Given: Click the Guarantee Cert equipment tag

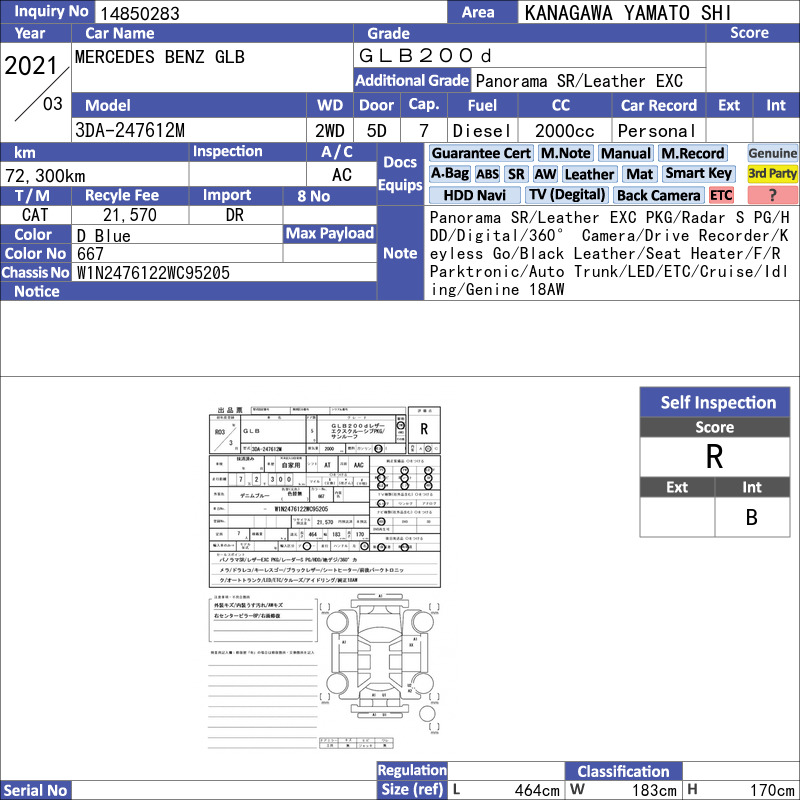Looking at the screenshot, I should tap(481, 153).
